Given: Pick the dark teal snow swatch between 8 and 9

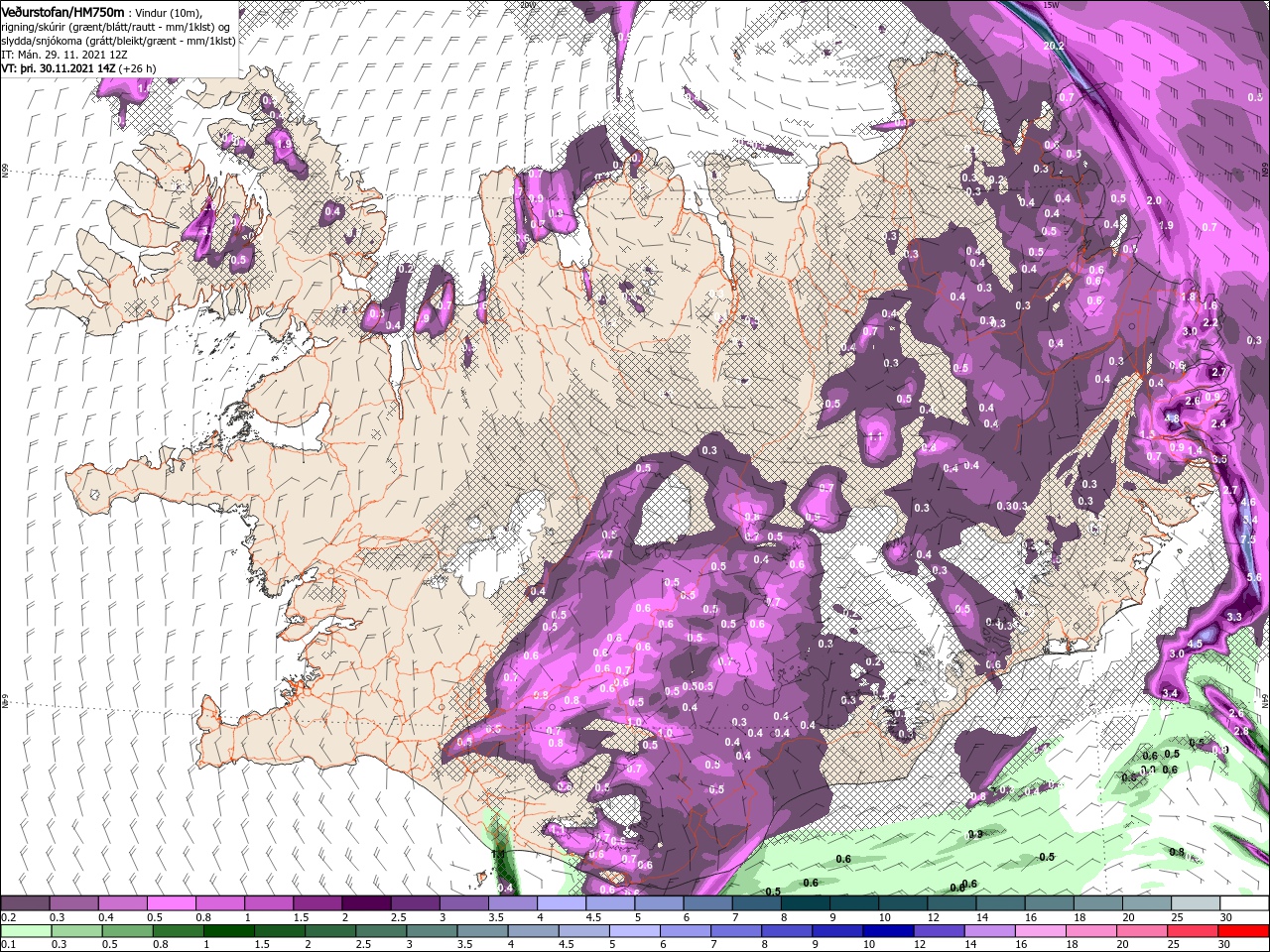Looking at the screenshot, I should [806, 903].
